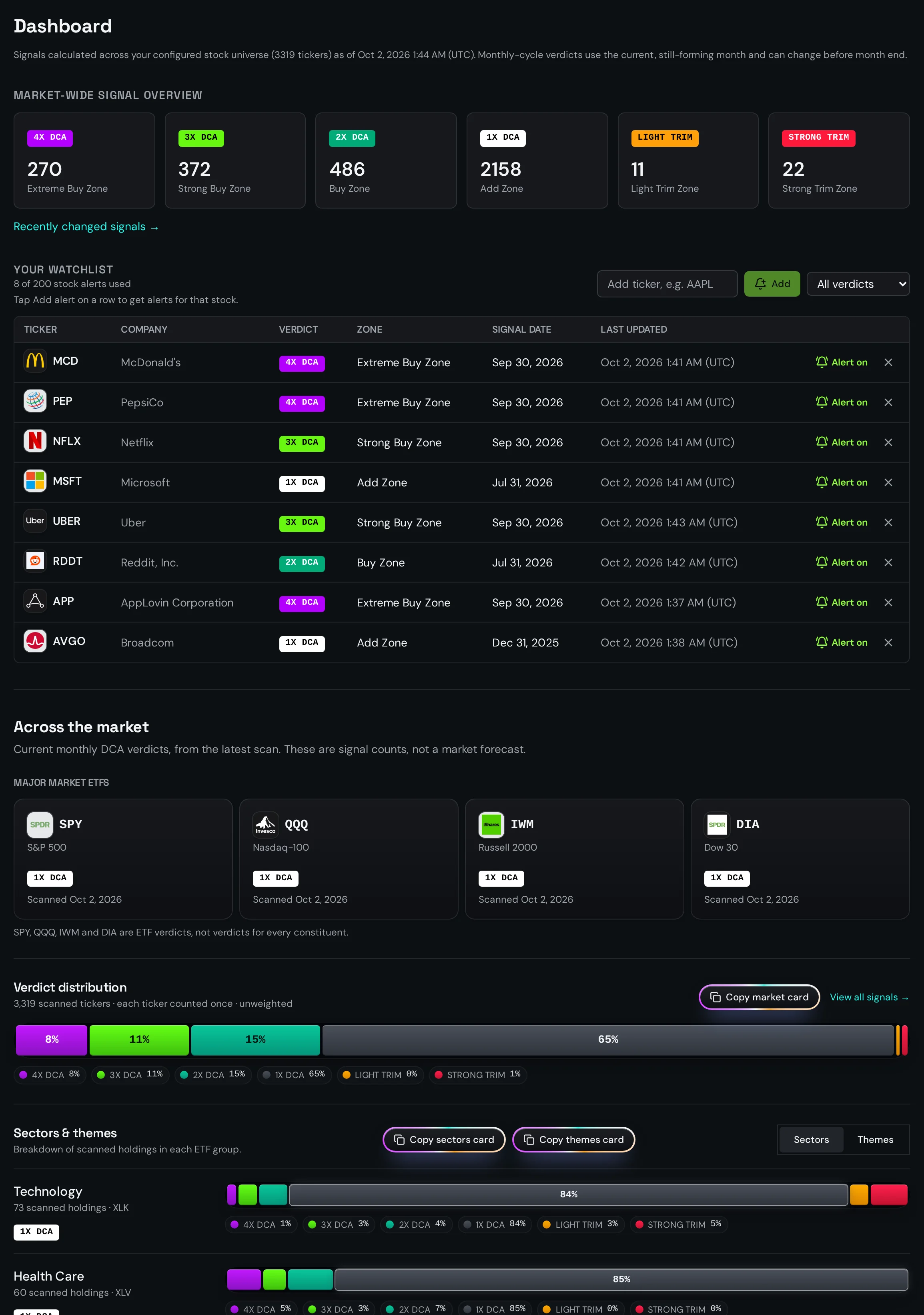Toggle the alert for AVGO

[842, 643]
